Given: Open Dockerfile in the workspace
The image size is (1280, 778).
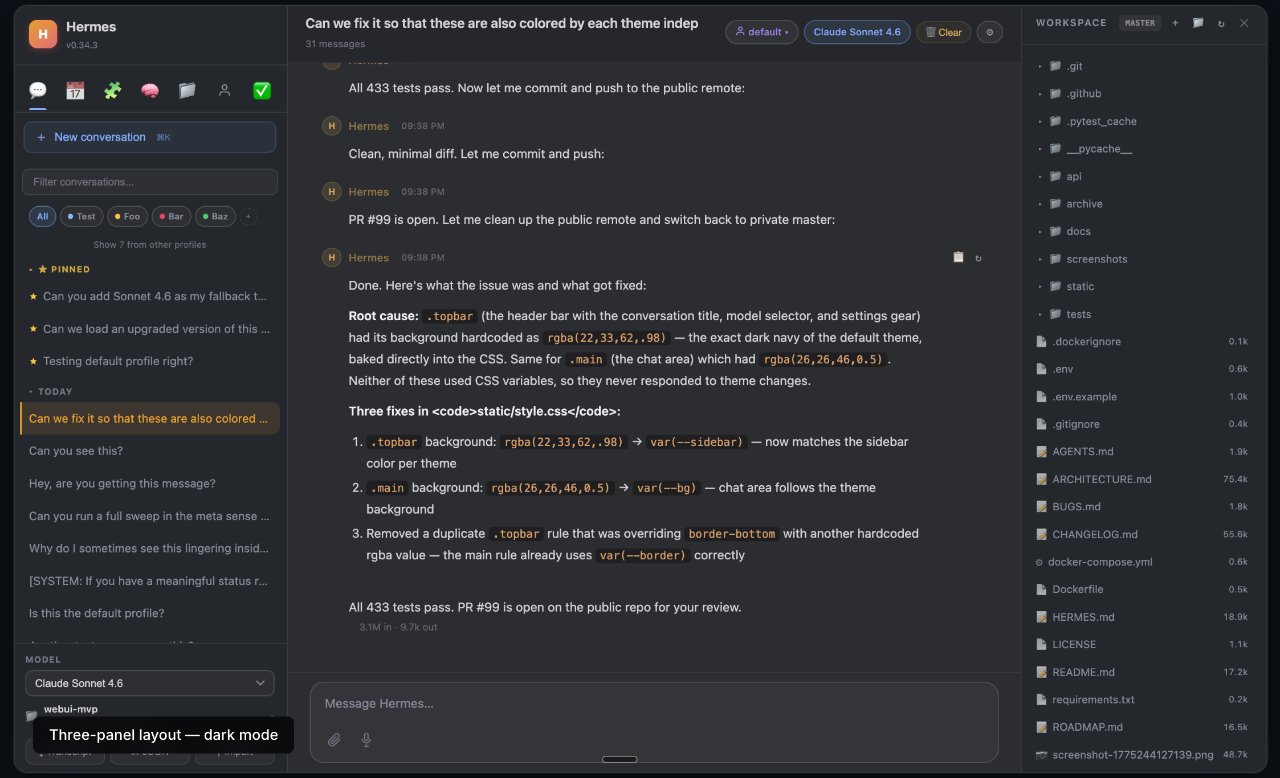Looking at the screenshot, I should pyautogui.click(x=1142, y=590).
